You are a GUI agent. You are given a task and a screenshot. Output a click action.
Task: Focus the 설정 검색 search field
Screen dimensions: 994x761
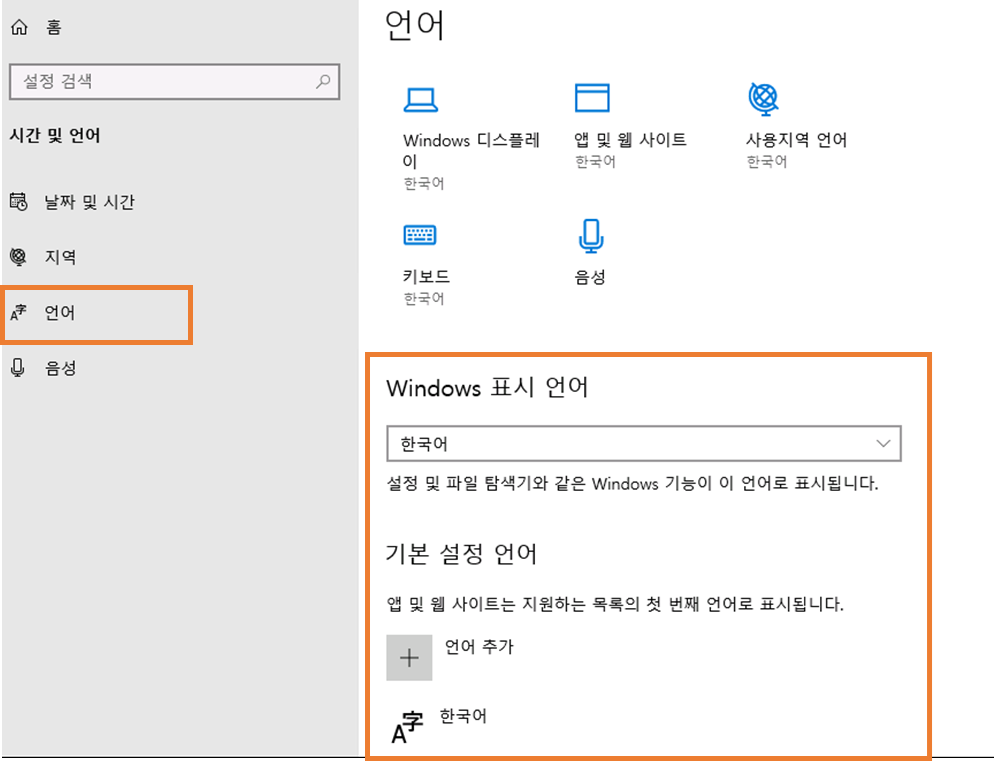[x=174, y=81]
